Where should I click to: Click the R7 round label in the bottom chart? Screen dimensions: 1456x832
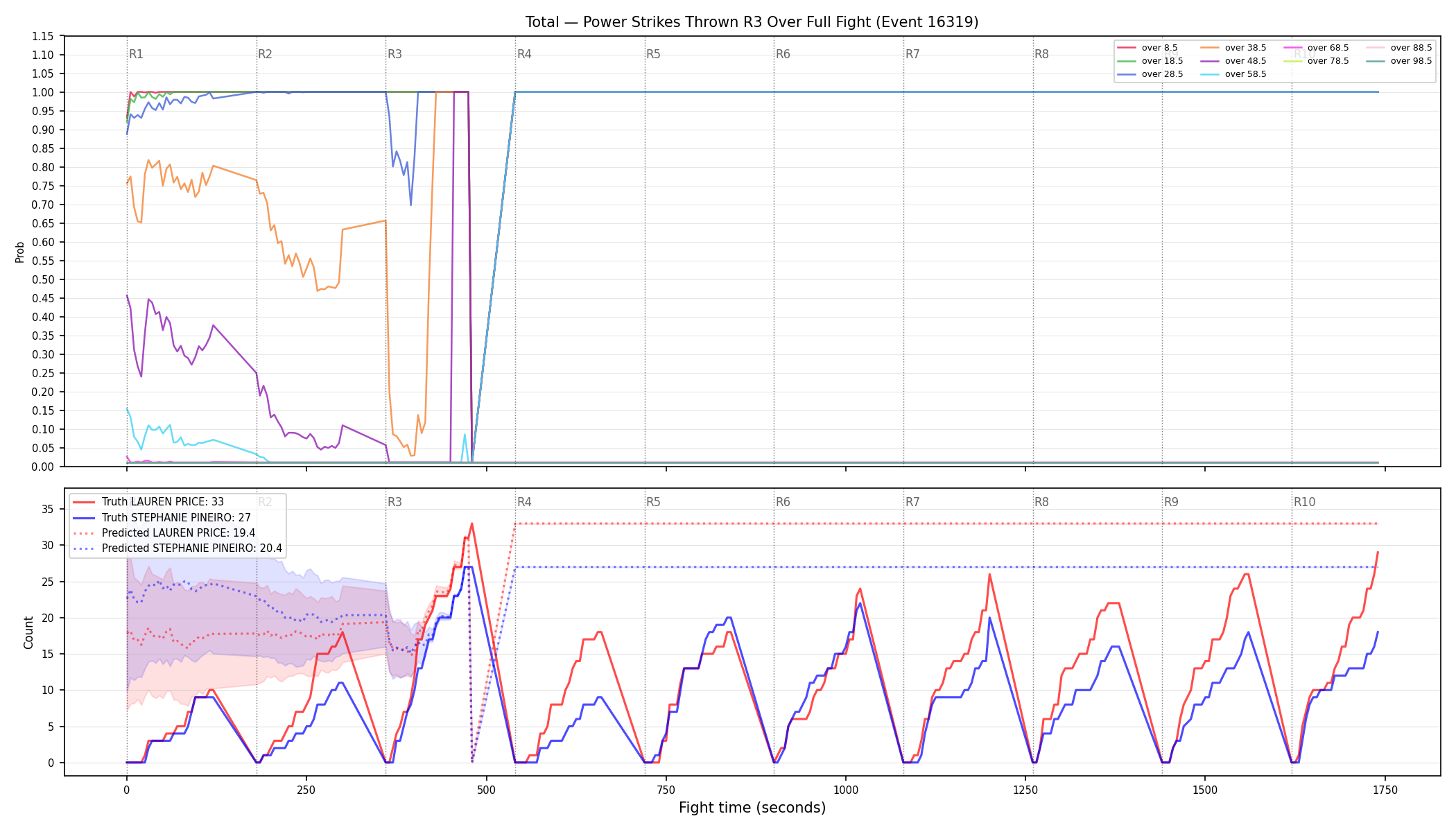pos(912,502)
